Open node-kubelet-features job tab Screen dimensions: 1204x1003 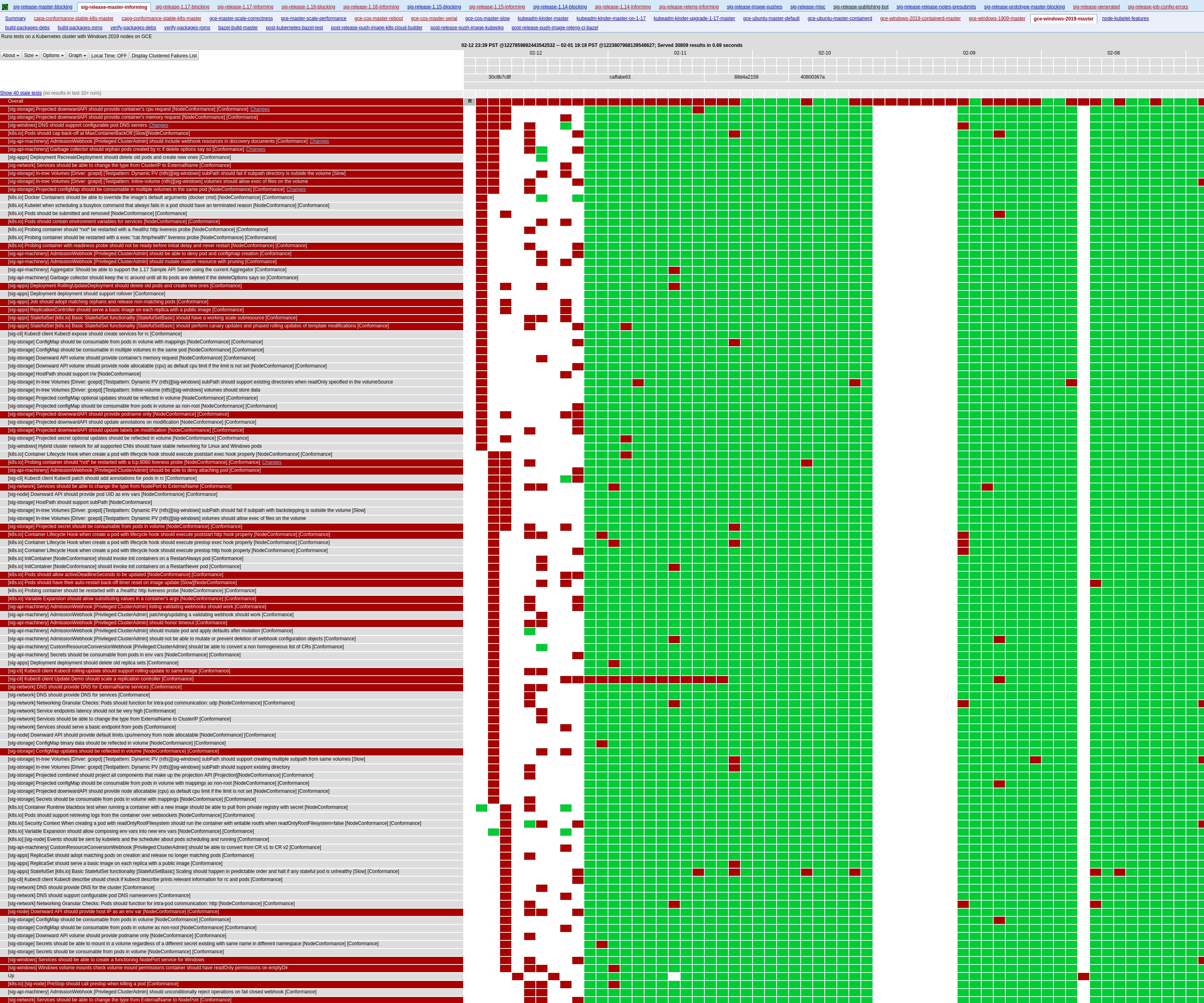point(1125,18)
